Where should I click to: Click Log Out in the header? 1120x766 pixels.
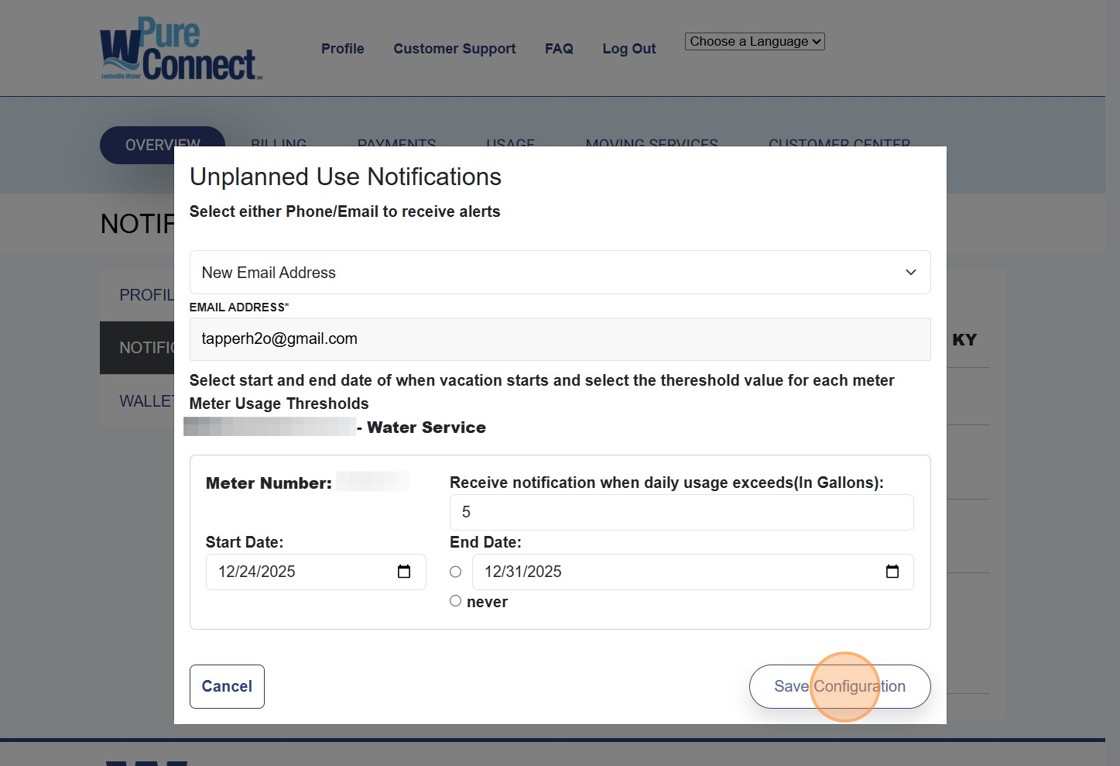629,49
